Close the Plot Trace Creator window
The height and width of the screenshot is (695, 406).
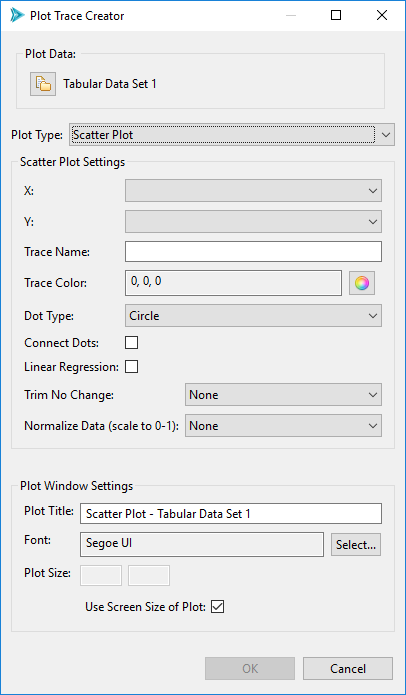(382, 16)
